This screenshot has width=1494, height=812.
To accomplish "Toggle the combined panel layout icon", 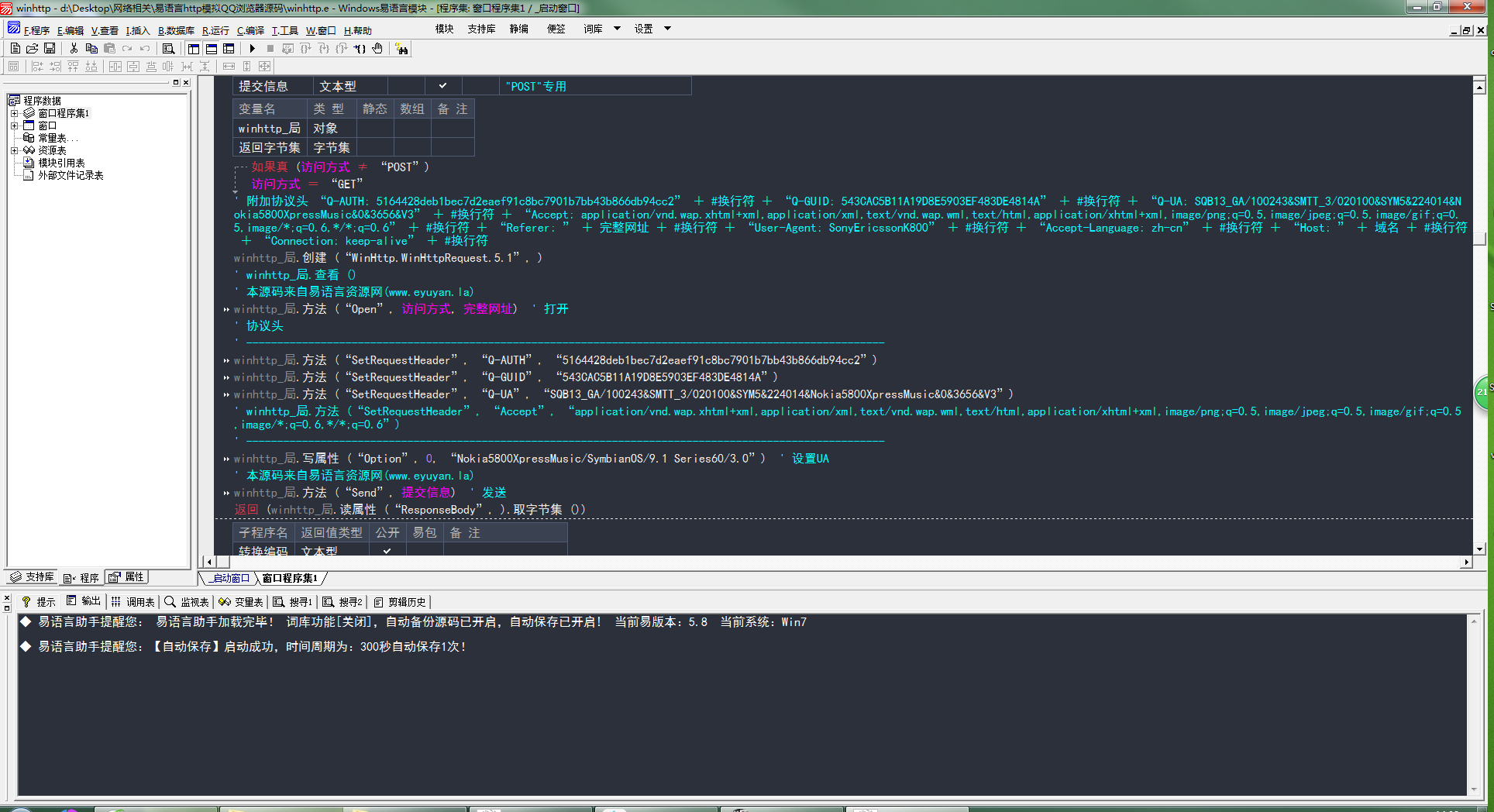I will point(229,49).
